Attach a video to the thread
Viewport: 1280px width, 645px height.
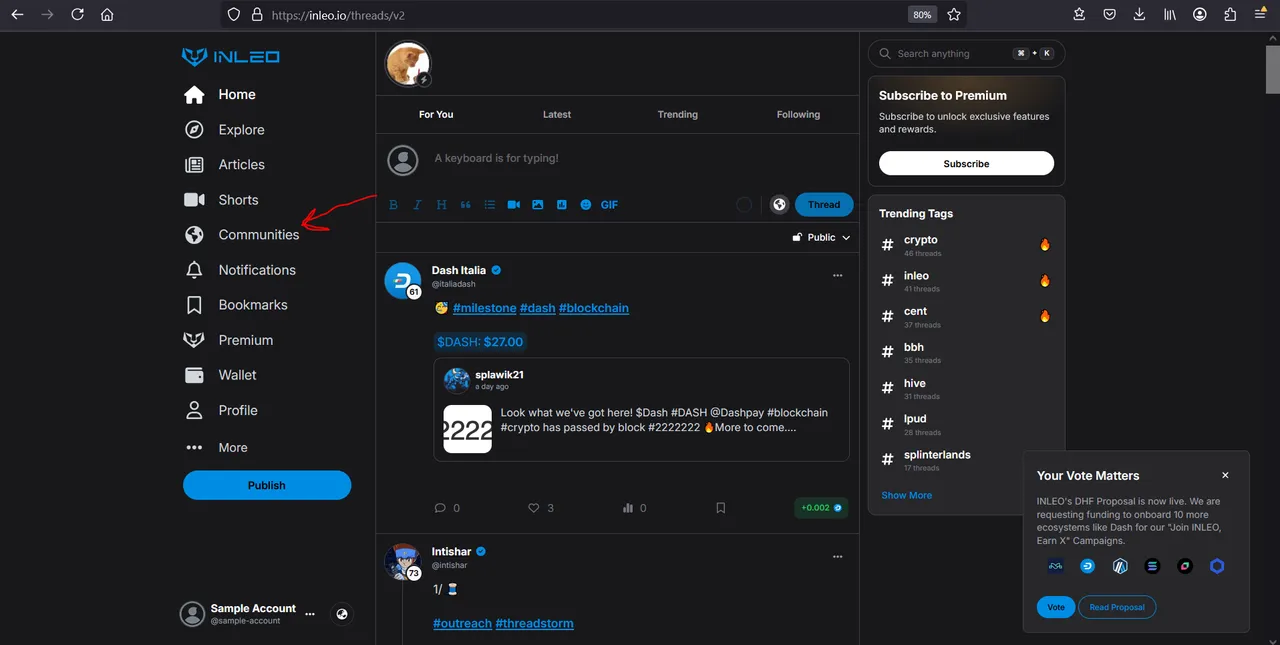[514, 205]
